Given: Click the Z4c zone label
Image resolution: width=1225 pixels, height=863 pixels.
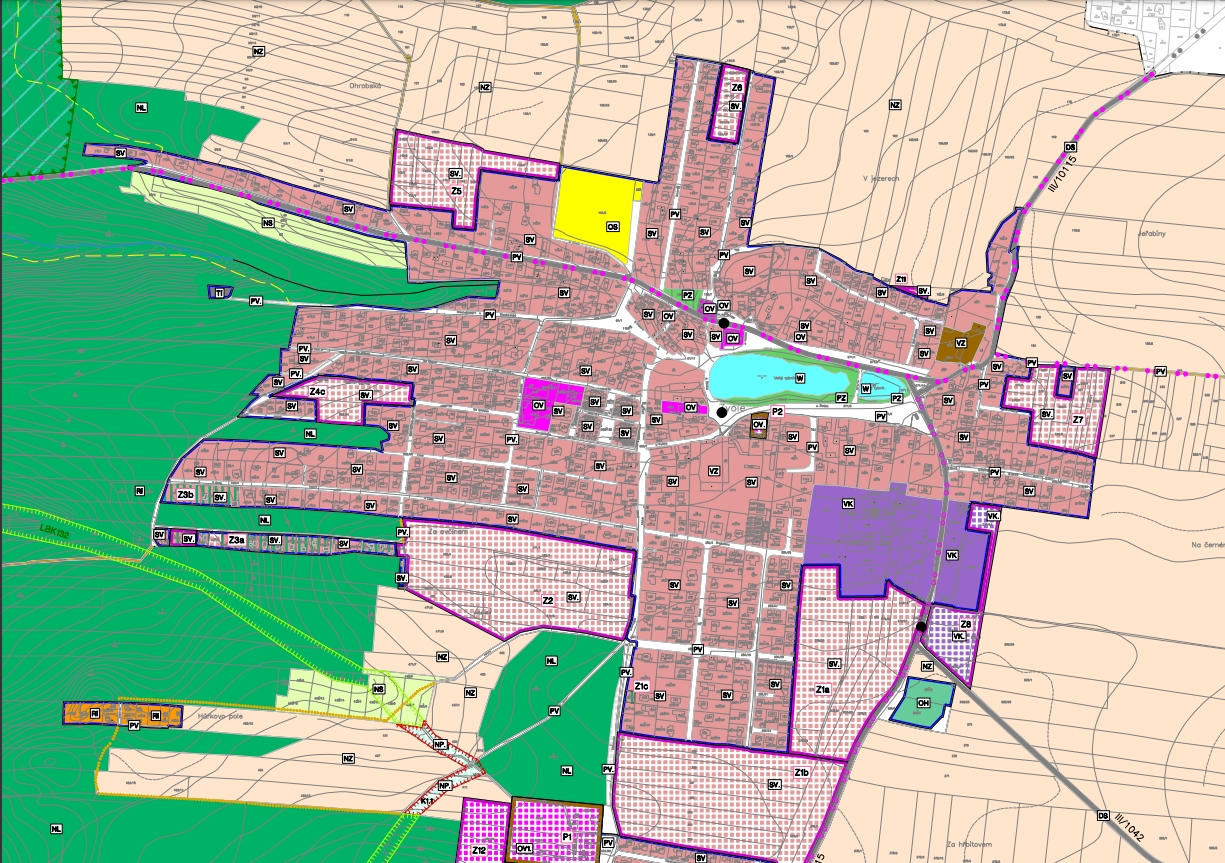Looking at the screenshot, I should (x=317, y=392).
